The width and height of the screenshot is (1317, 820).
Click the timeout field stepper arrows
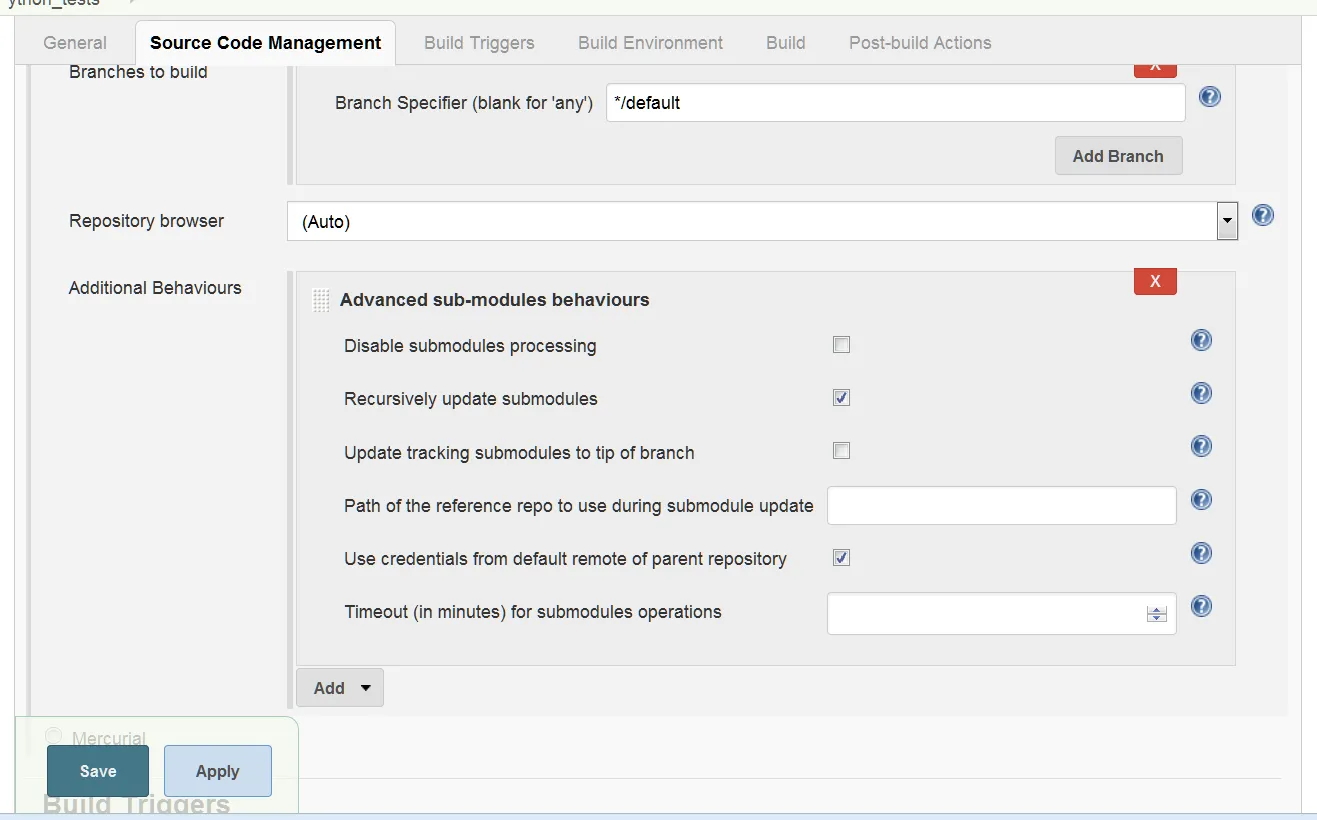coord(1157,614)
